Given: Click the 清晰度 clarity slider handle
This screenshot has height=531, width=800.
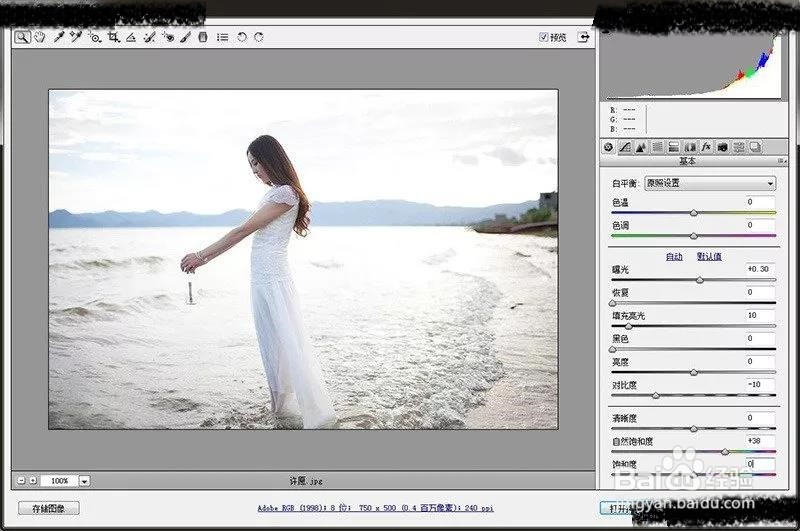Looking at the screenshot, I should click(694, 429).
